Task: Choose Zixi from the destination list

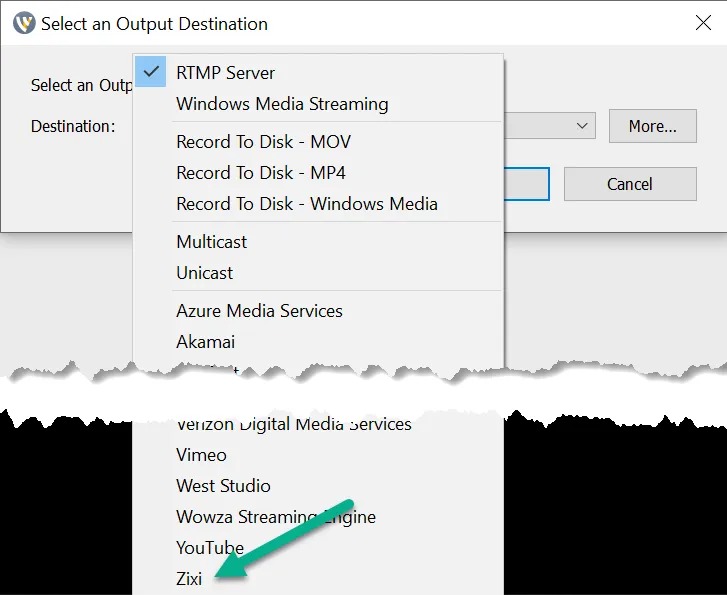Action: (x=318, y=579)
